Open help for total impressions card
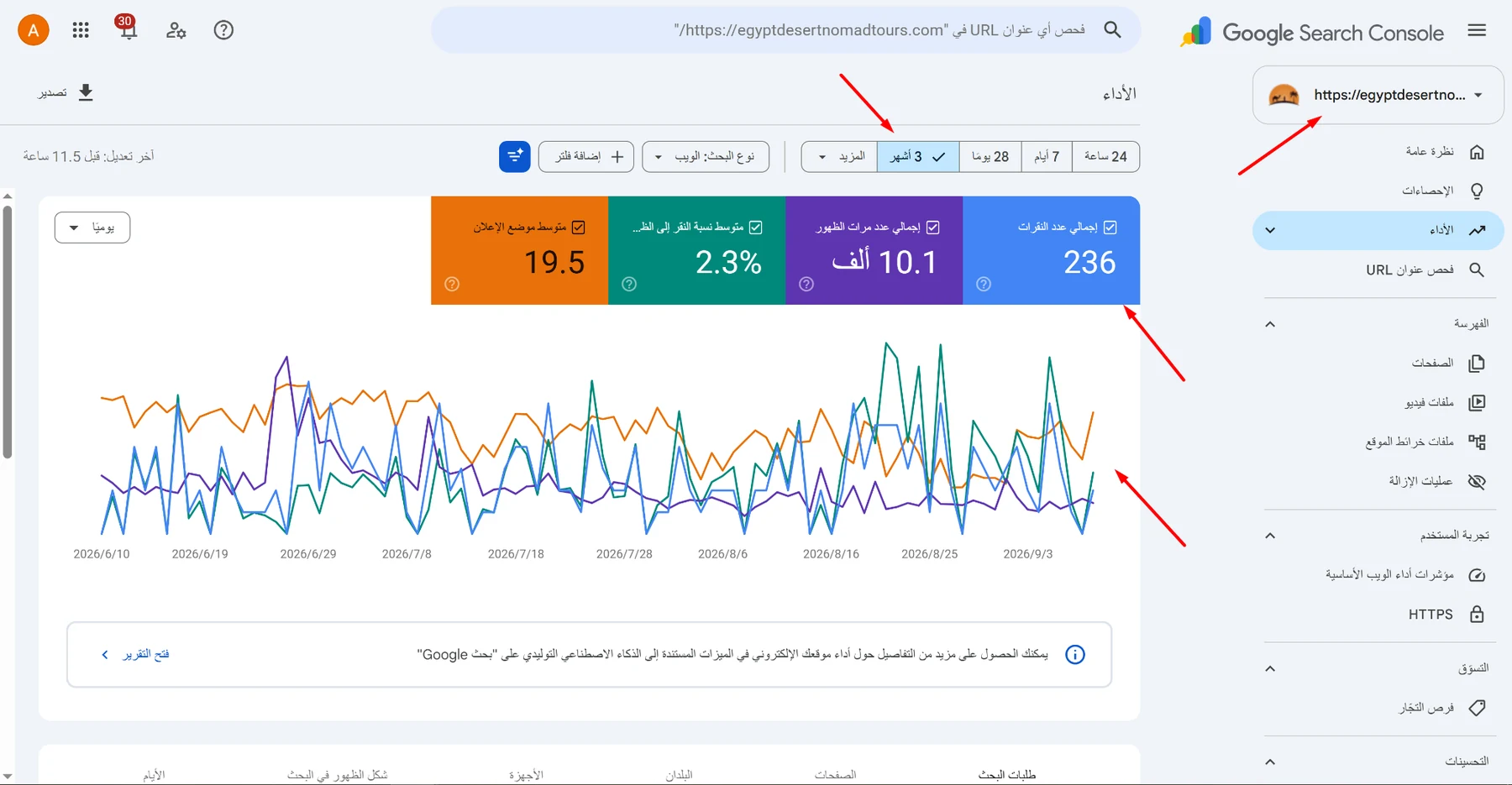 tap(806, 285)
